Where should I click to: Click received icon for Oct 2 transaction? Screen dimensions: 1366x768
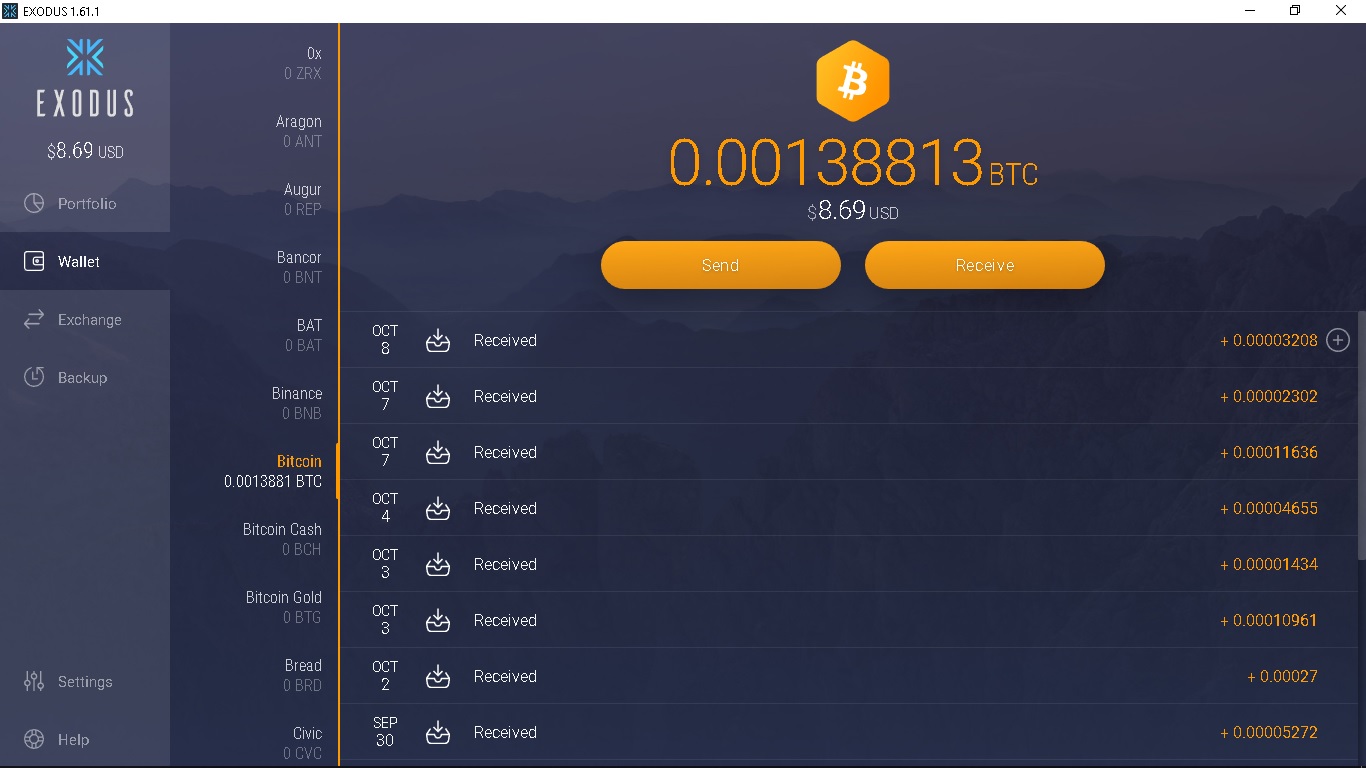[x=438, y=676]
